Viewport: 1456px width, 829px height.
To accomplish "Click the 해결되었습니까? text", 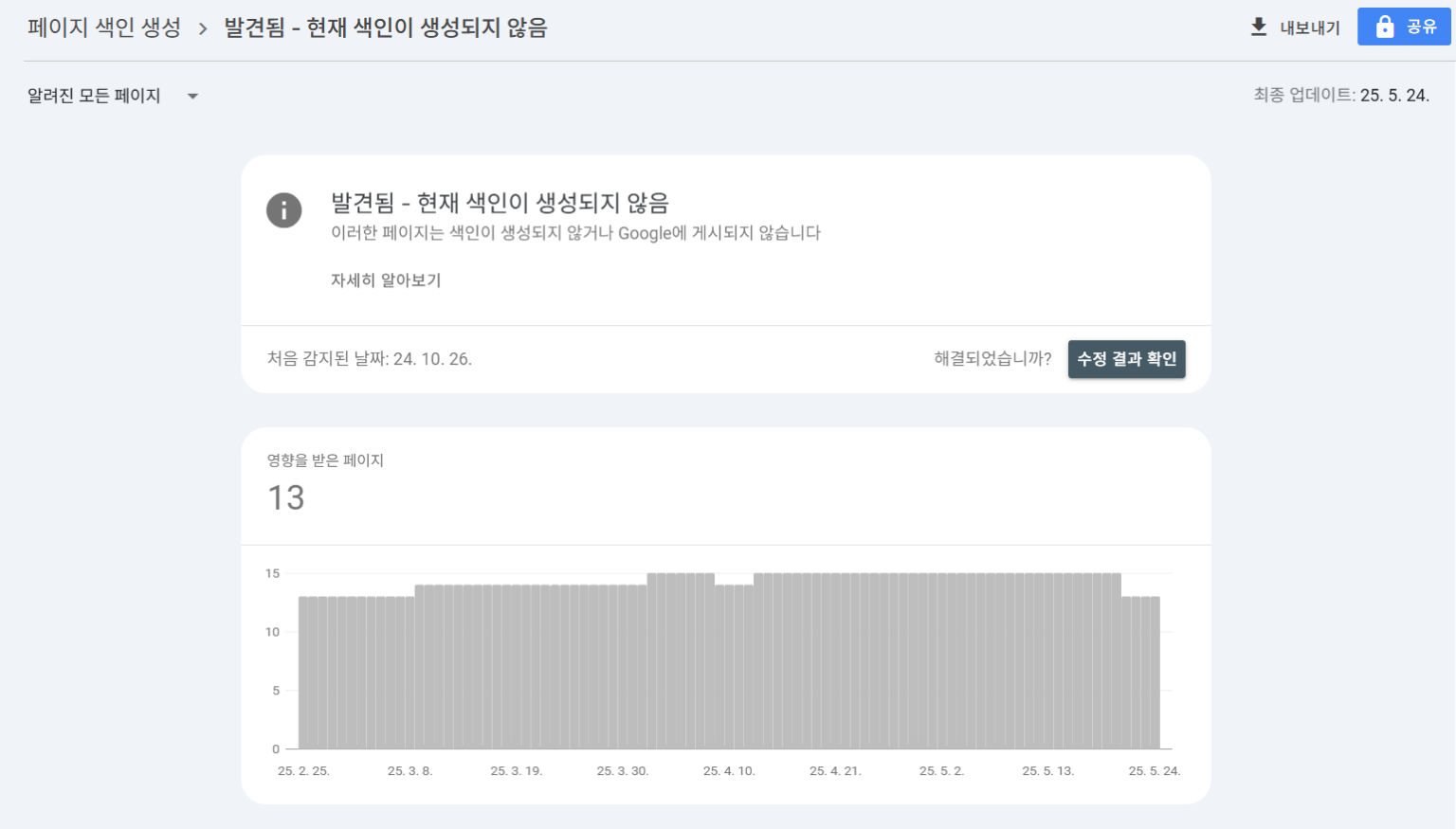I will tap(992, 358).
